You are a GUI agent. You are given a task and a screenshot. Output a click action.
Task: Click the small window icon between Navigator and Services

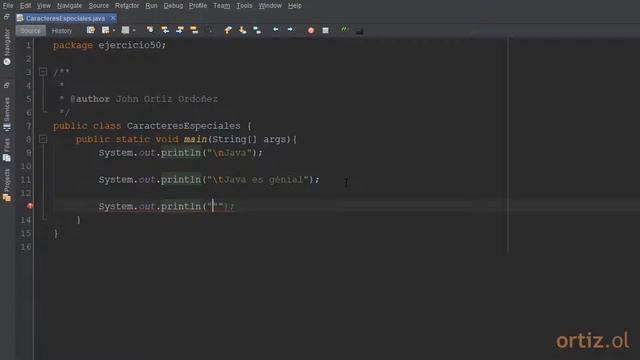click(x=7, y=85)
